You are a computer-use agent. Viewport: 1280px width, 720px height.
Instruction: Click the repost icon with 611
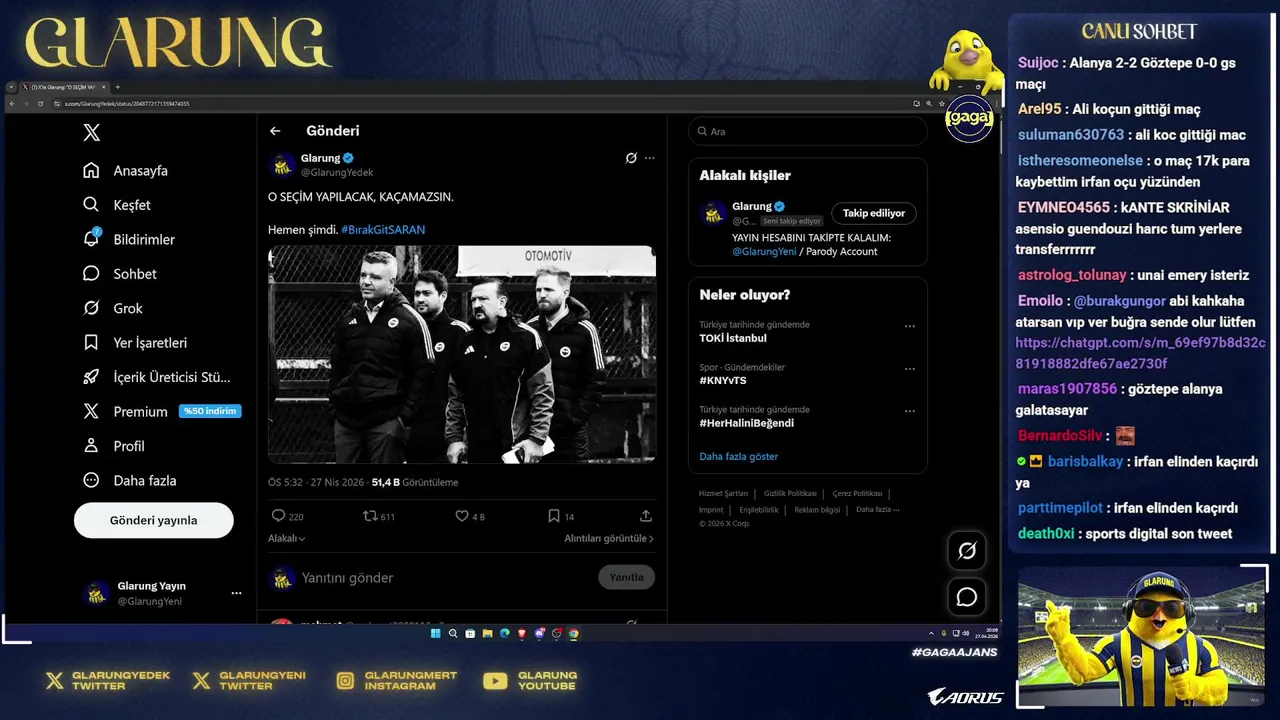click(370, 516)
